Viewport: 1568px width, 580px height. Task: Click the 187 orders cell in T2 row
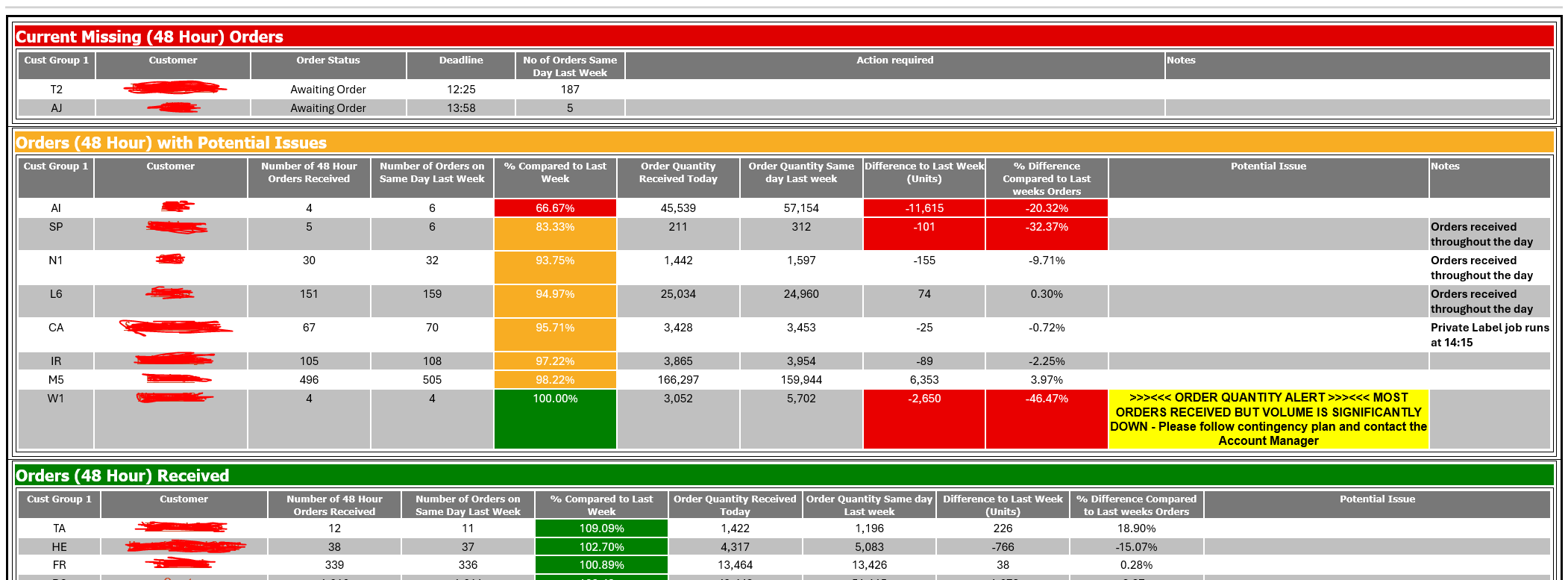pos(570,90)
